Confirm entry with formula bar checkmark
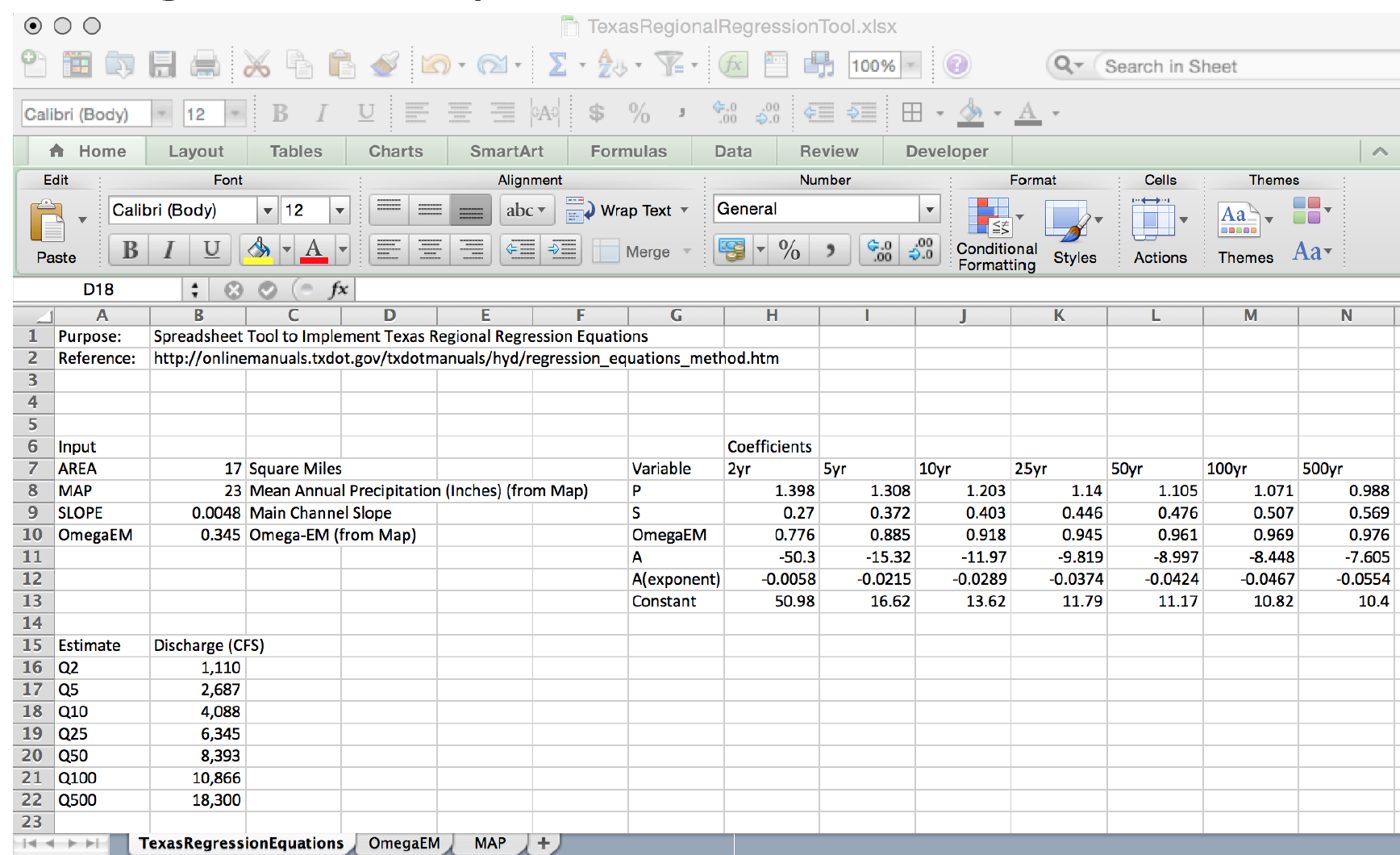Viewport: 1400px width, 855px height. pyautogui.click(x=268, y=290)
